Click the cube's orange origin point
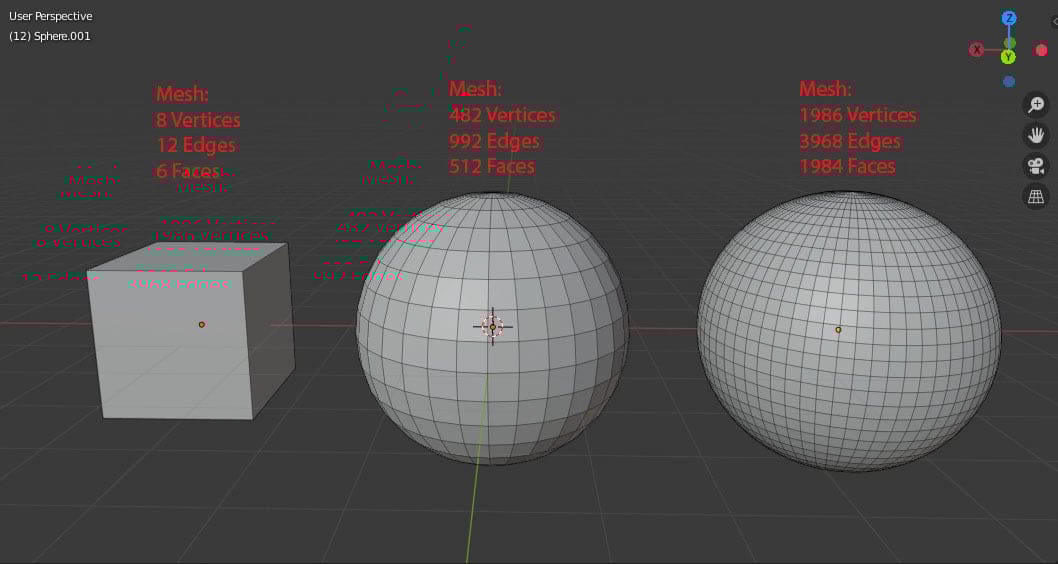The width and height of the screenshot is (1058, 564). point(201,324)
